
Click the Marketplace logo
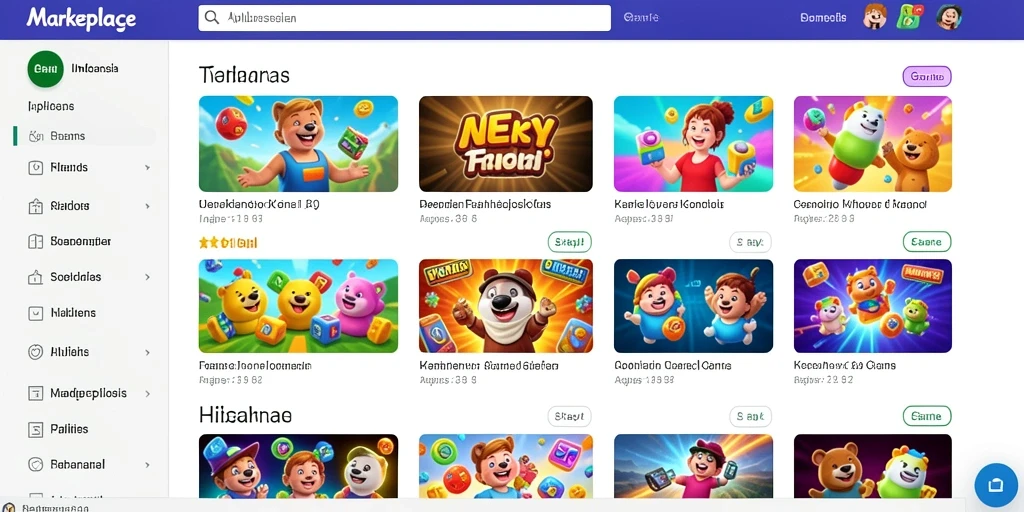click(x=82, y=18)
